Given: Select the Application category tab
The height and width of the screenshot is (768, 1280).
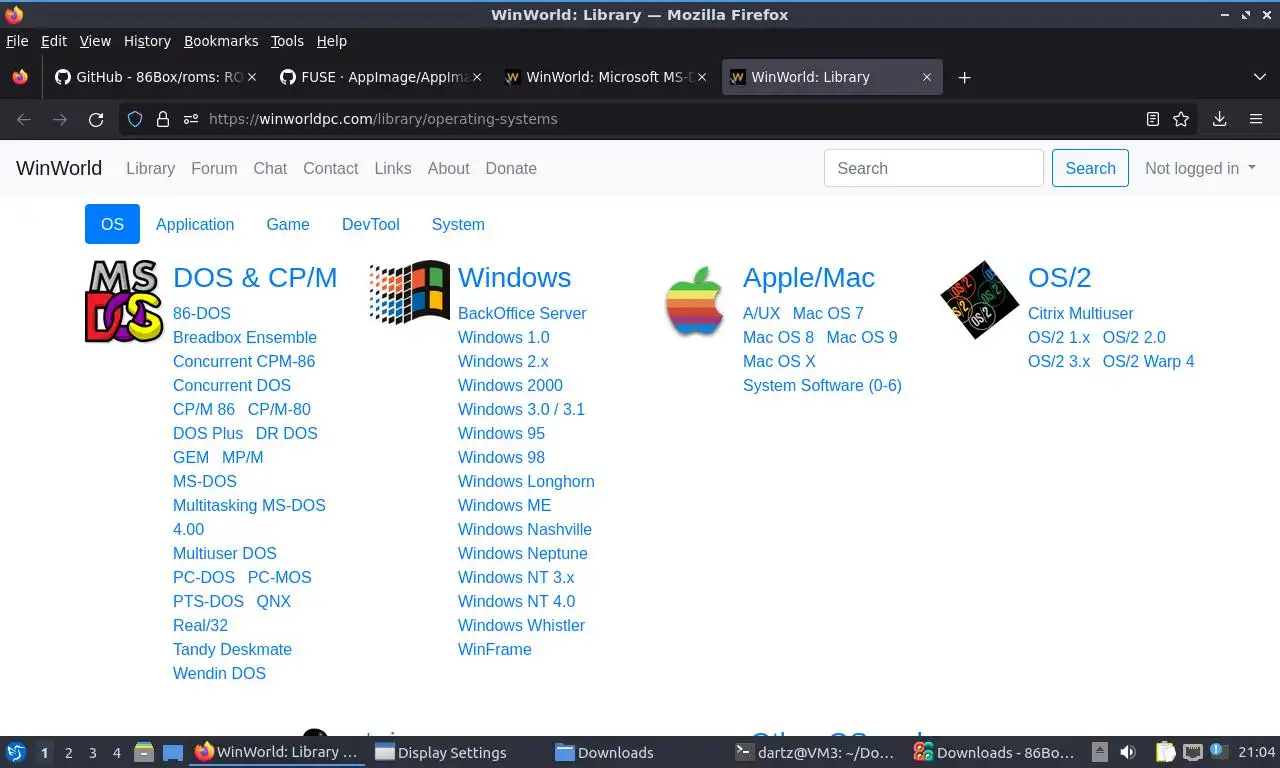Looking at the screenshot, I should (x=195, y=224).
